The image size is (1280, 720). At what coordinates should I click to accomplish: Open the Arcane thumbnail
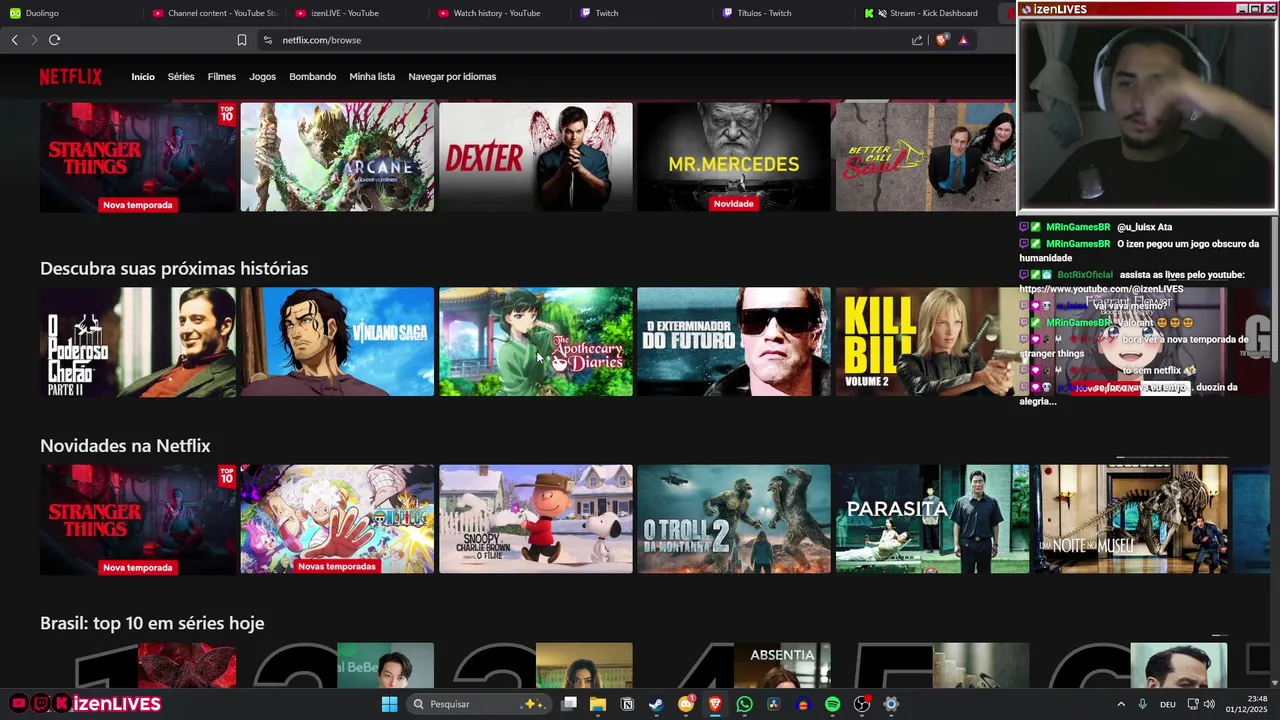pyautogui.click(x=337, y=157)
